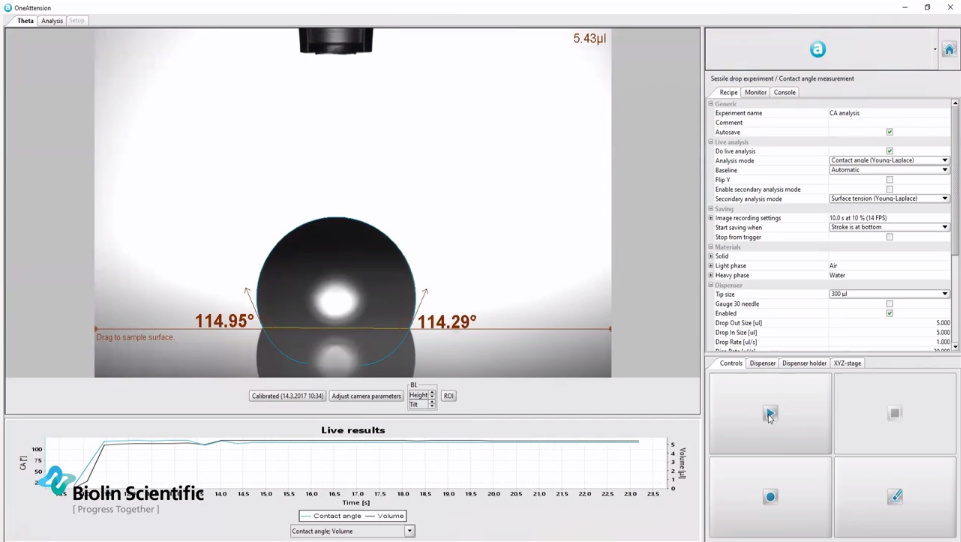Increase the BL Height stepper

coord(432,393)
